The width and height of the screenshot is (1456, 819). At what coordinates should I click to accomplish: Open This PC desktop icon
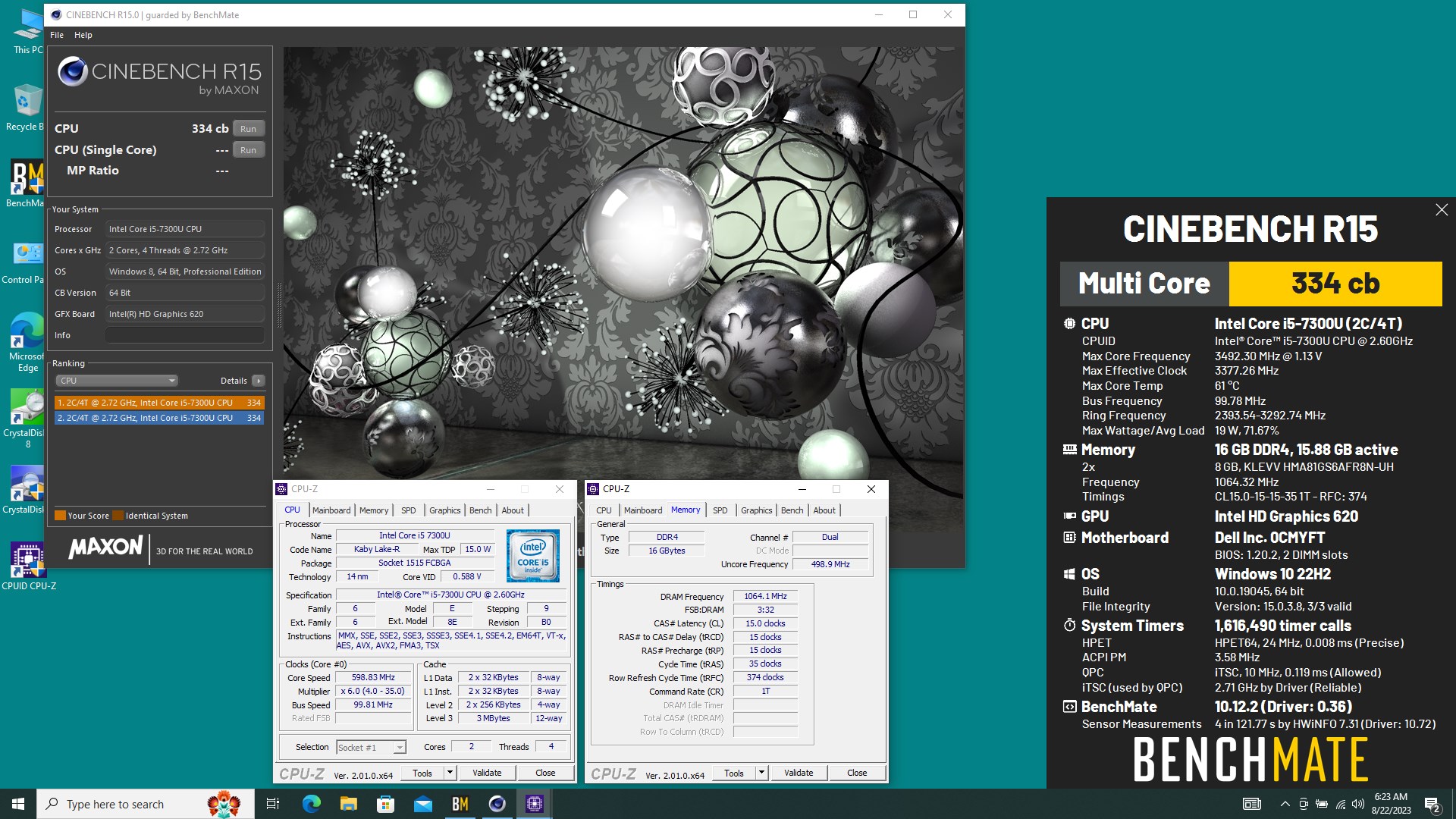coord(27,32)
